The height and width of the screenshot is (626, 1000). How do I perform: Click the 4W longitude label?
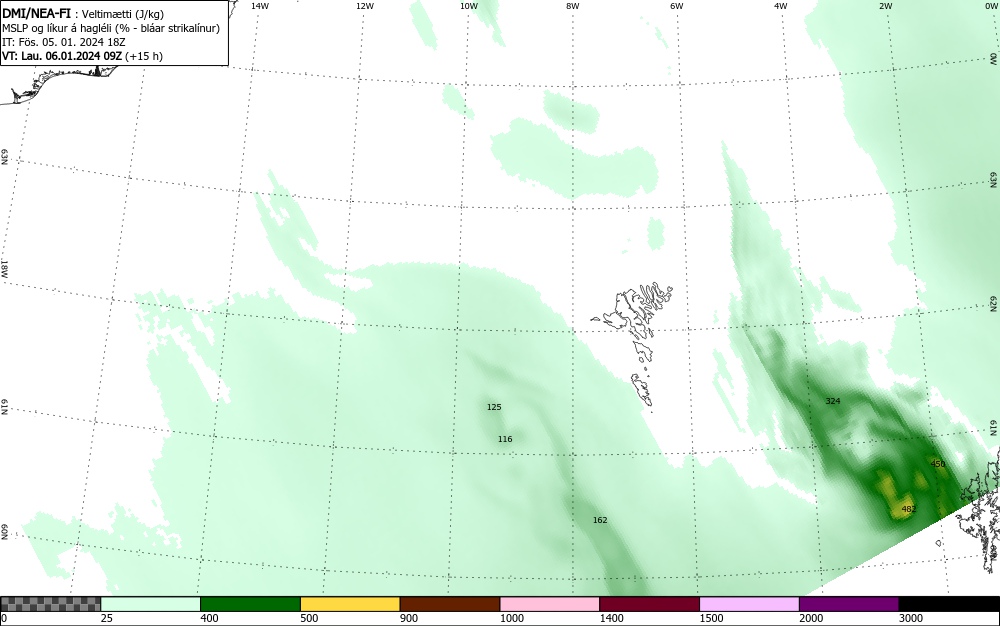(781, 6)
